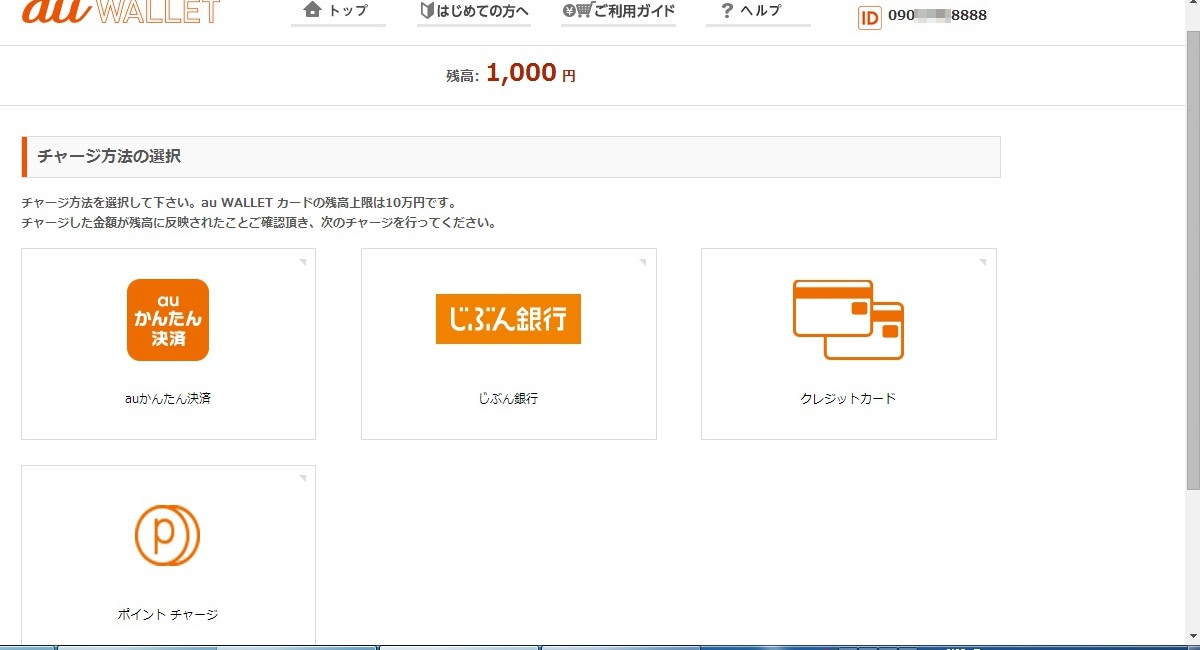Click the house icon beside トップ
Viewport: 1200px width, 650px height.
click(x=313, y=10)
